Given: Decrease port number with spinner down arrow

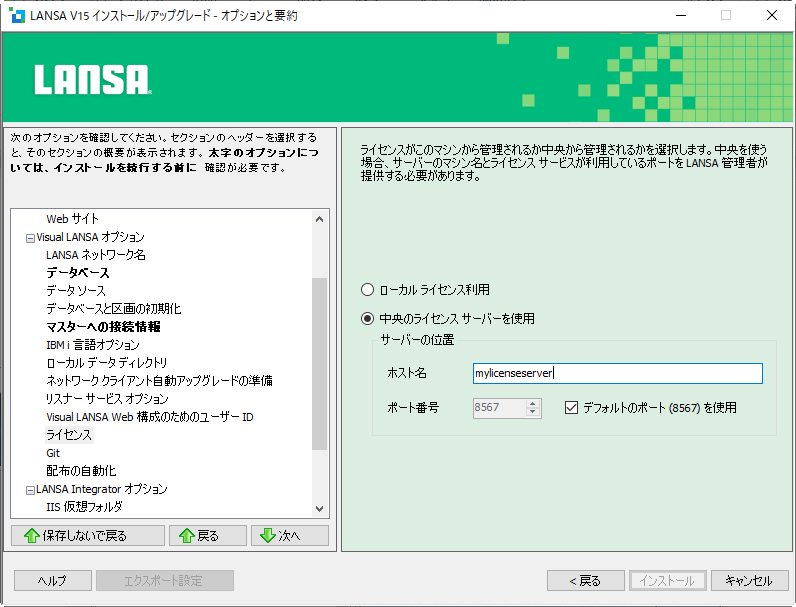Looking at the screenshot, I should [532, 412].
